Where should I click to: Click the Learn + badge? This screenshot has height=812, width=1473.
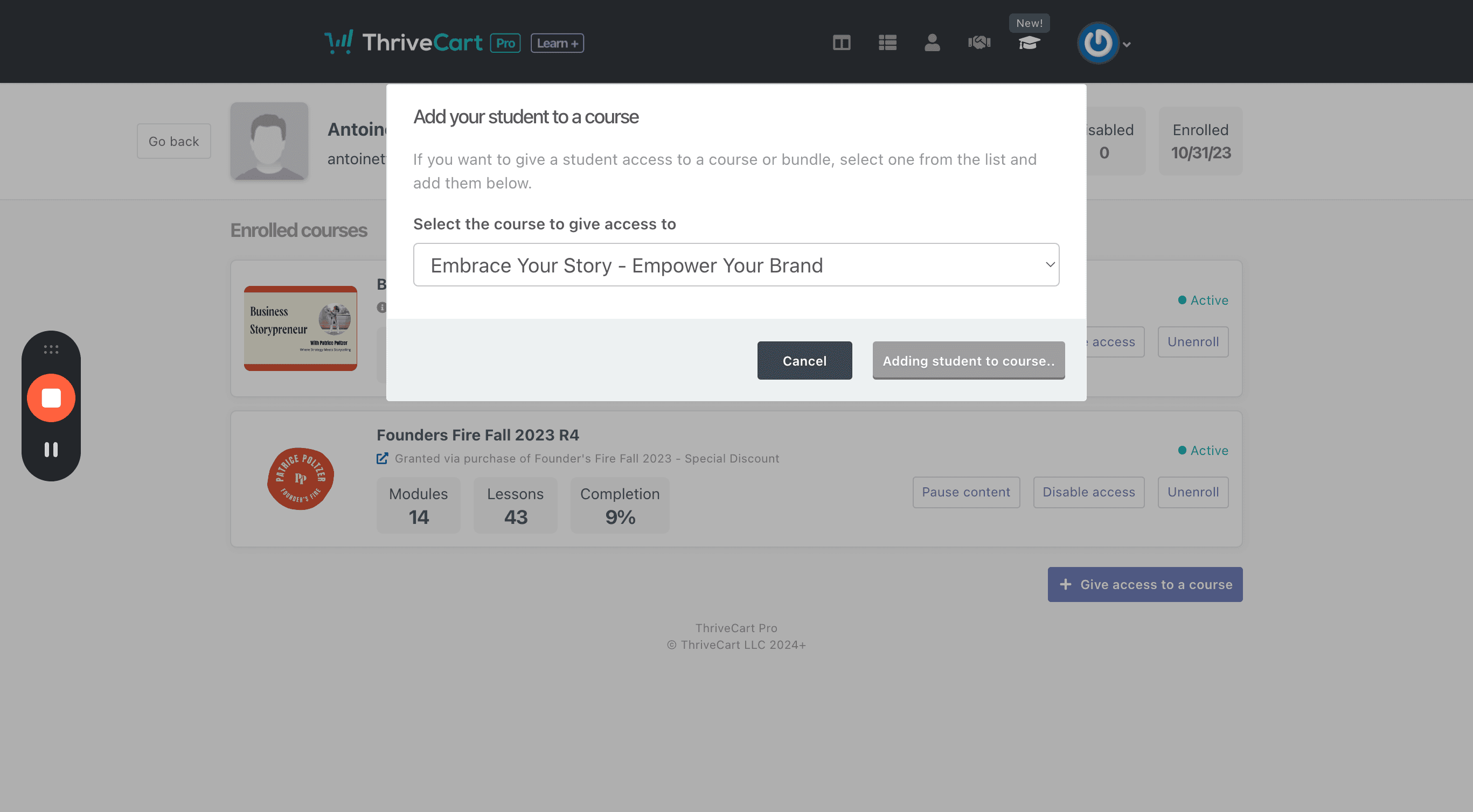557,43
